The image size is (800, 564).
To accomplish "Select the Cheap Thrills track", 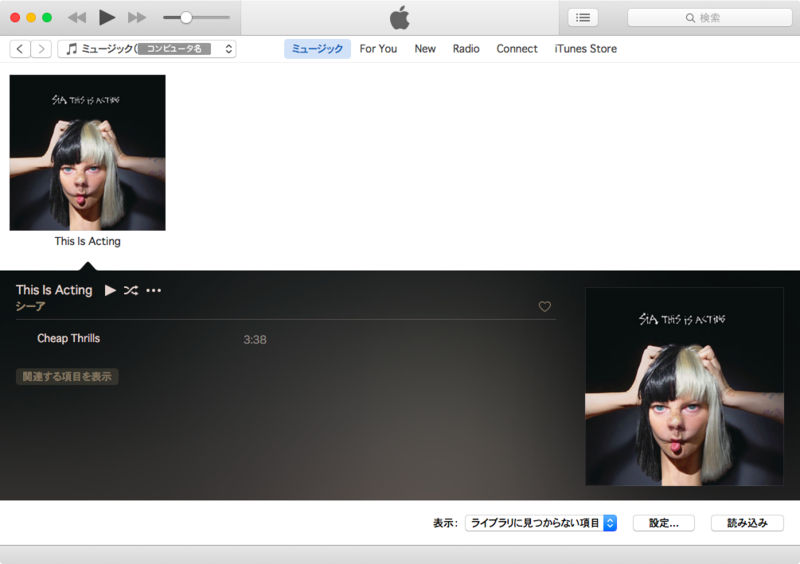I will pos(68,338).
